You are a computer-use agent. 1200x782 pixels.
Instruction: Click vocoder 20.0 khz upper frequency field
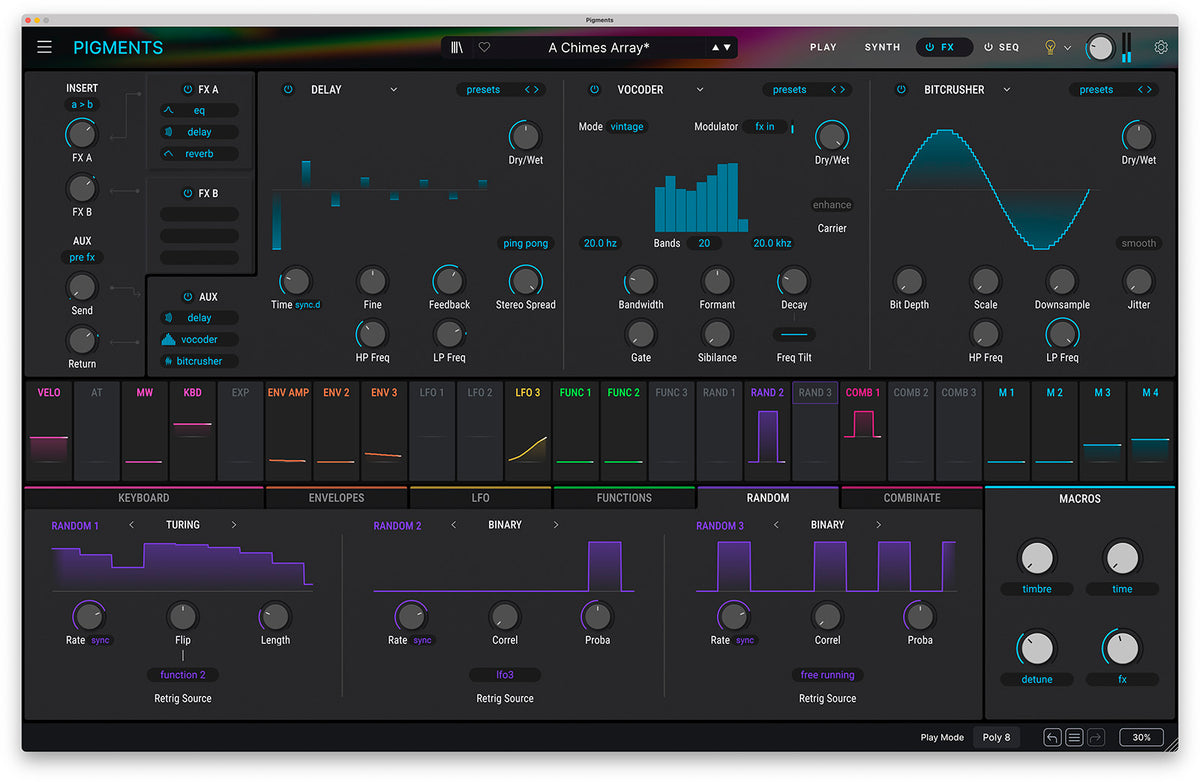pyautogui.click(x=772, y=243)
